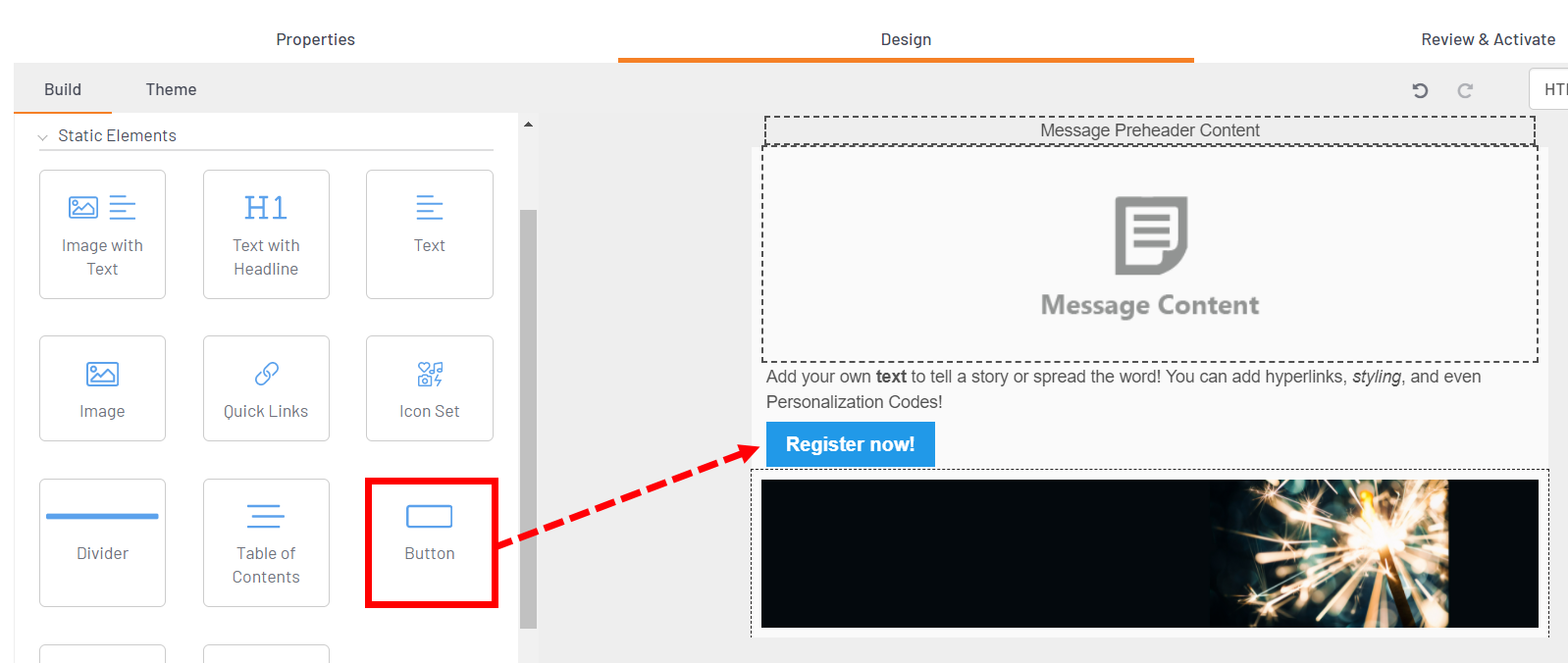Pick the Image element tile
This screenshot has width=1568, height=663.
click(102, 388)
